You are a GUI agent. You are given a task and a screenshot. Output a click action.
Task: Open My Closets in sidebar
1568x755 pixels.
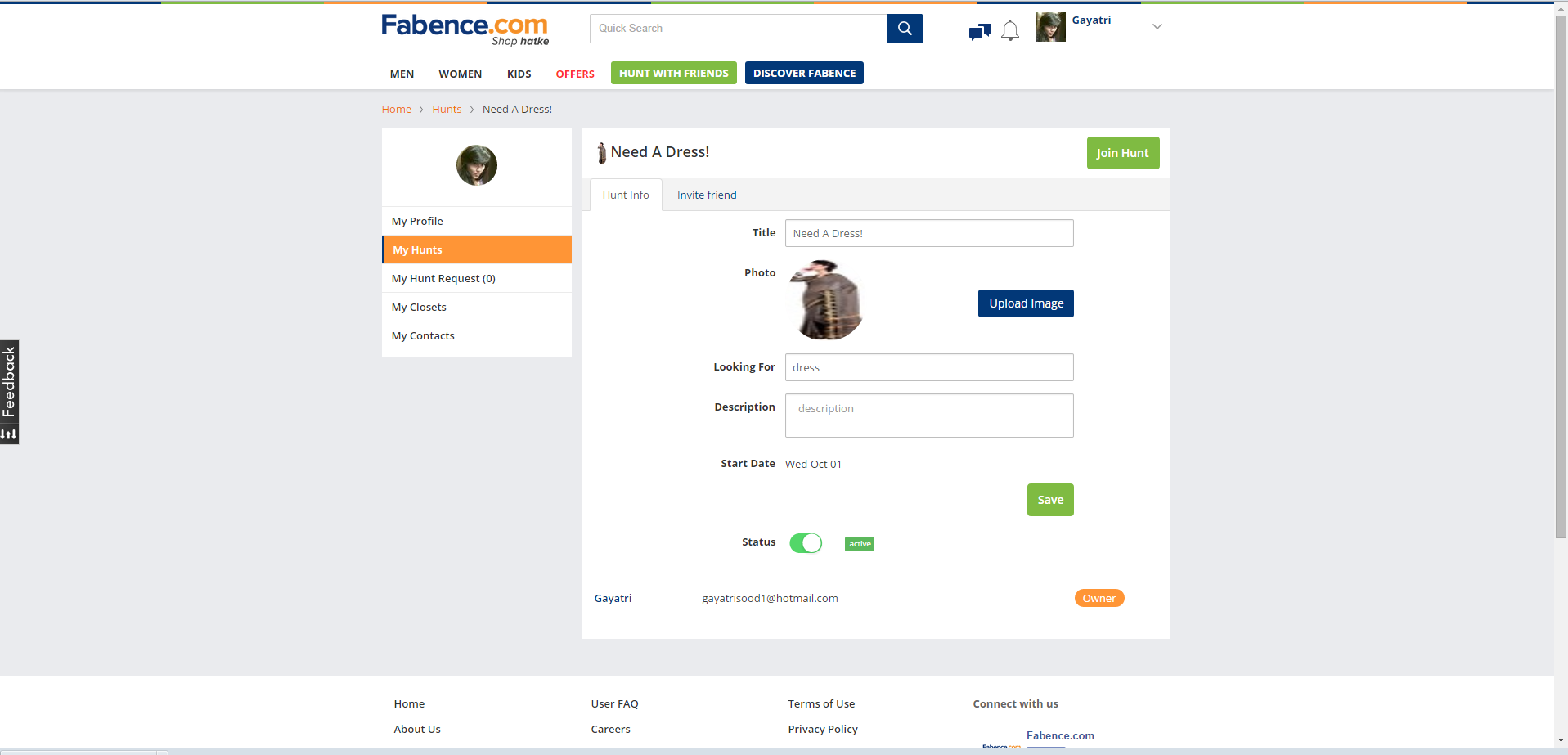(419, 308)
